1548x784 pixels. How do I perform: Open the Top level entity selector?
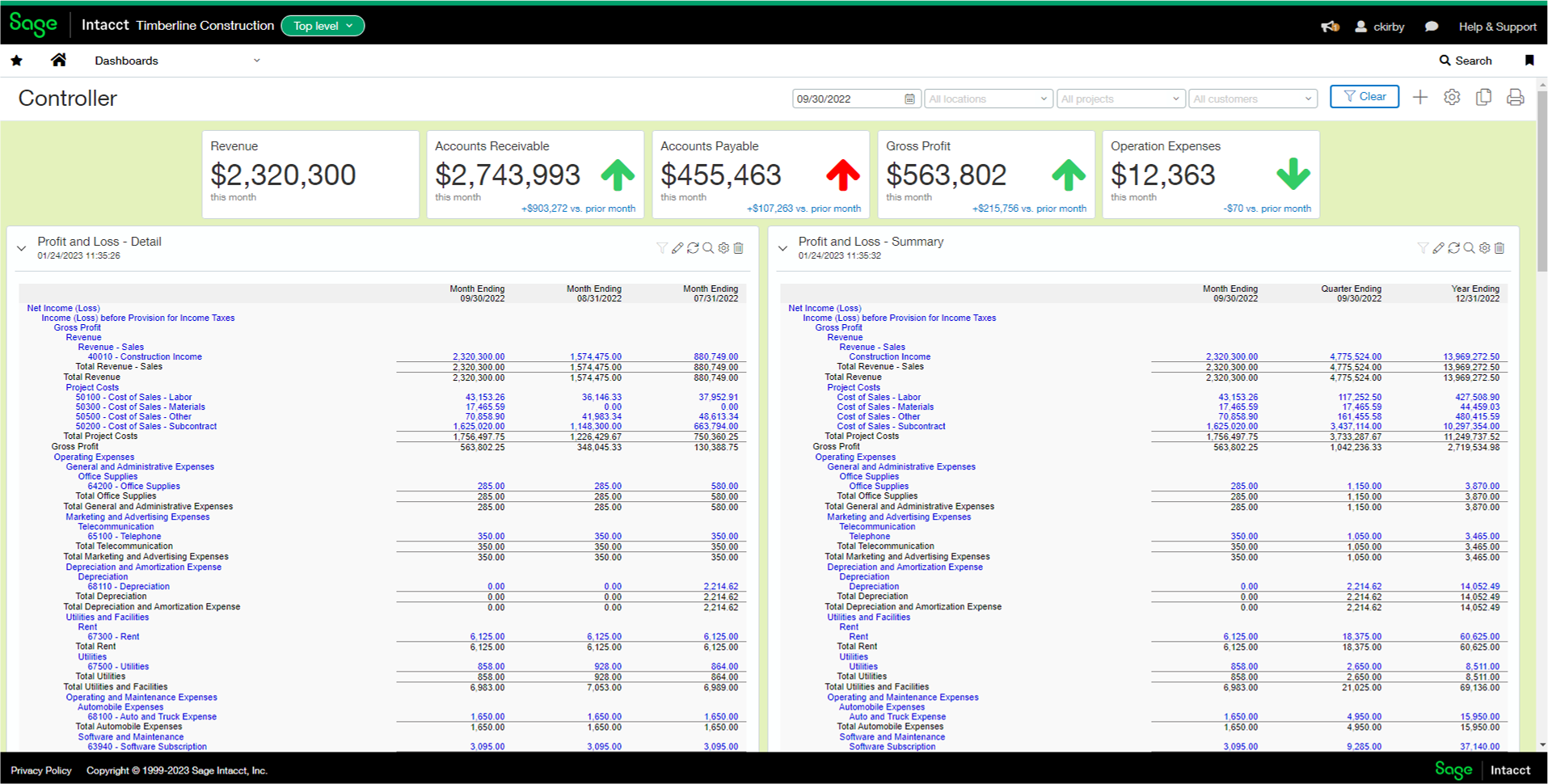(x=323, y=25)
